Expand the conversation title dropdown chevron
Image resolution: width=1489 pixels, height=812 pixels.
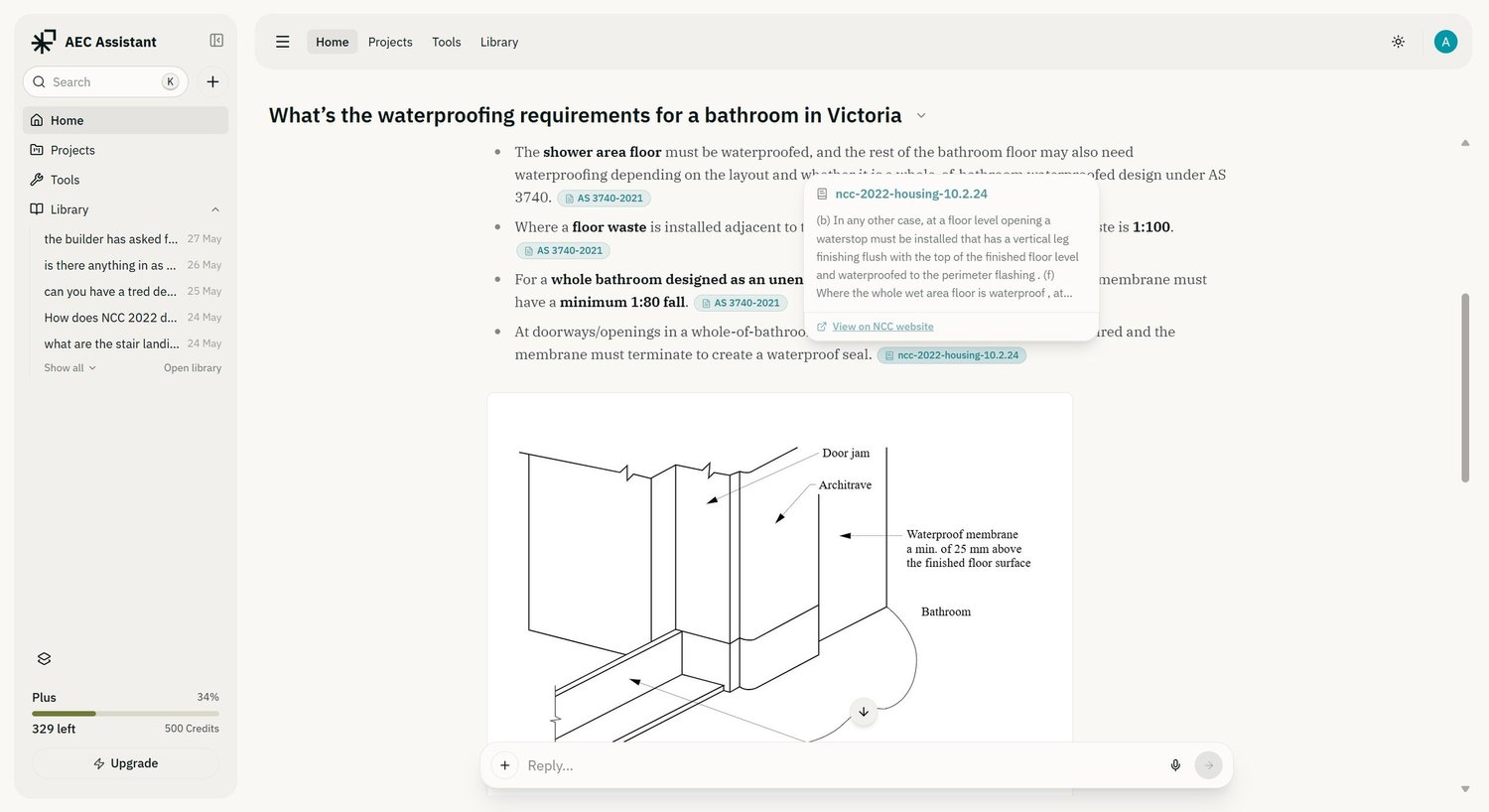[x=921, y=116]
